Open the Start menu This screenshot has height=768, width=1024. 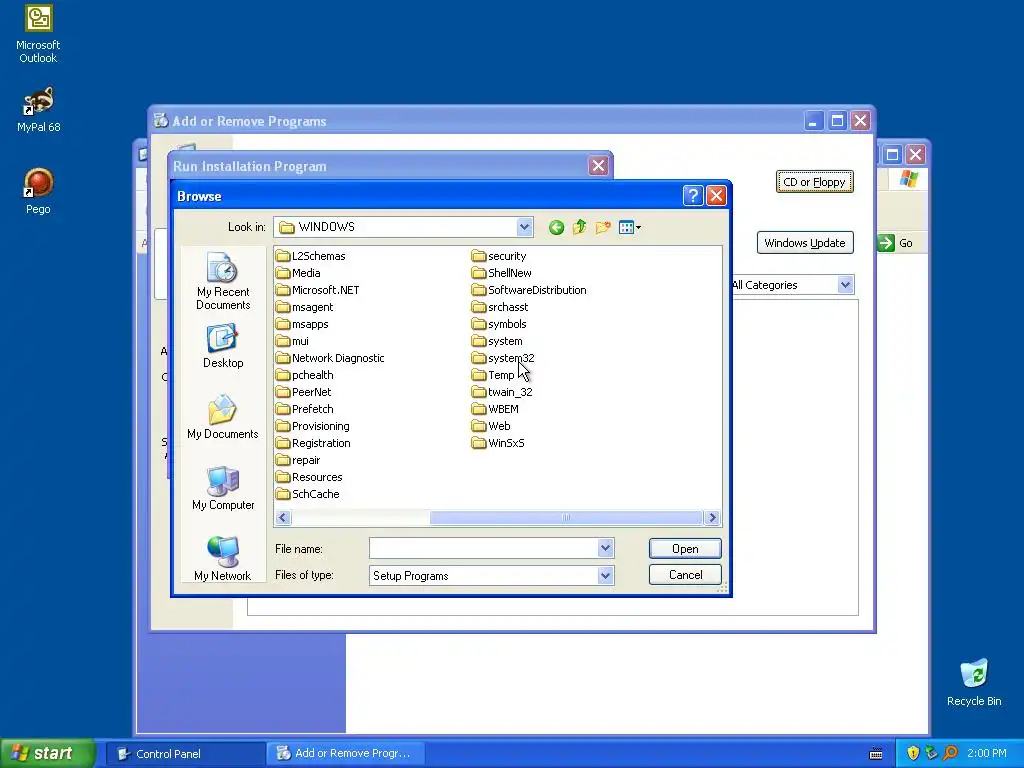(48, 753)
